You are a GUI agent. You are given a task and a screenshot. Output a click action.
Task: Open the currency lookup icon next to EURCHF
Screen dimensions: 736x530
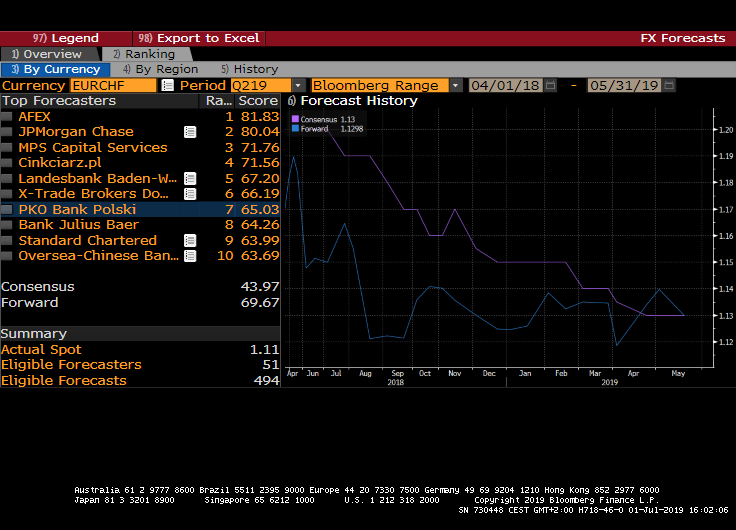(x=165, y=86)
